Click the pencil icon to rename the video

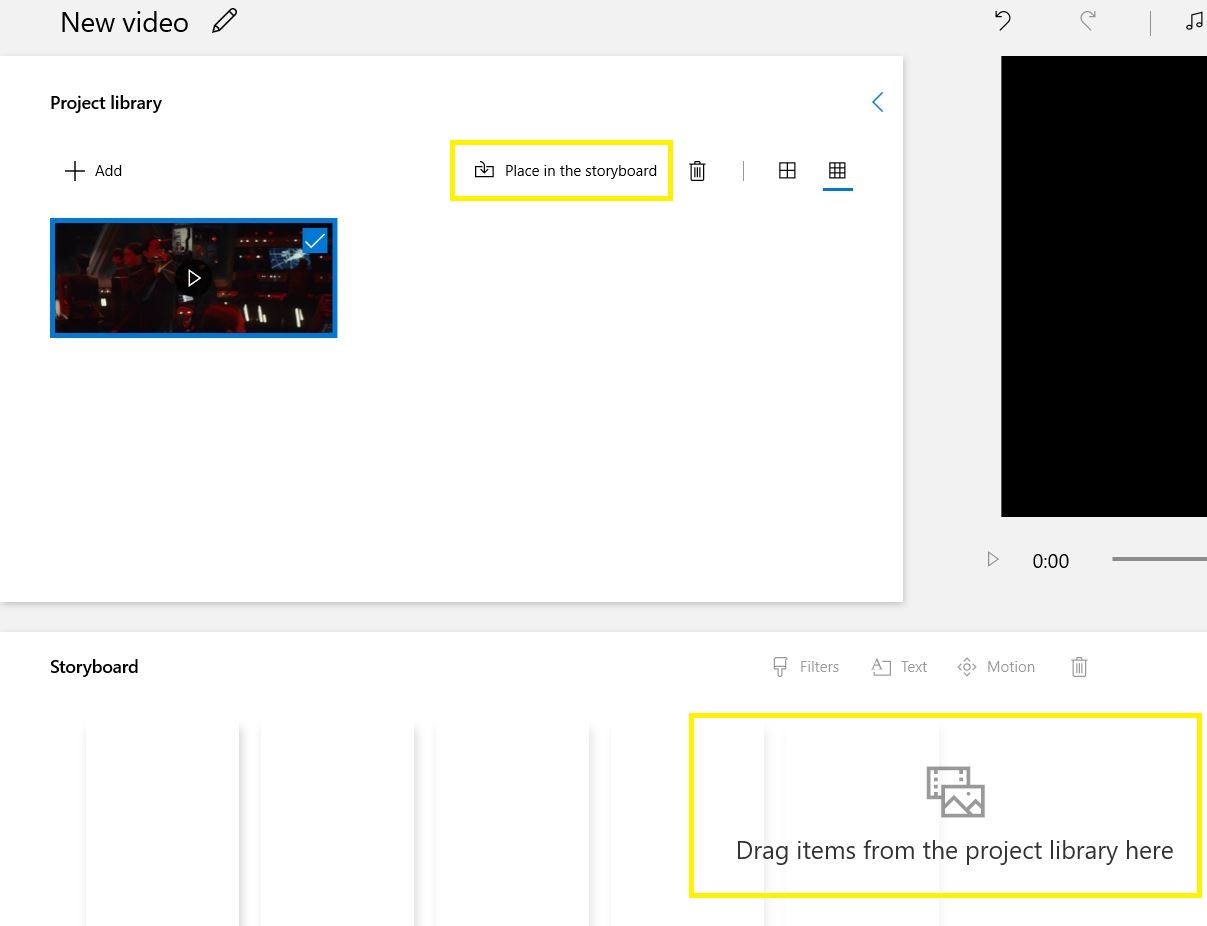[224, 21]
